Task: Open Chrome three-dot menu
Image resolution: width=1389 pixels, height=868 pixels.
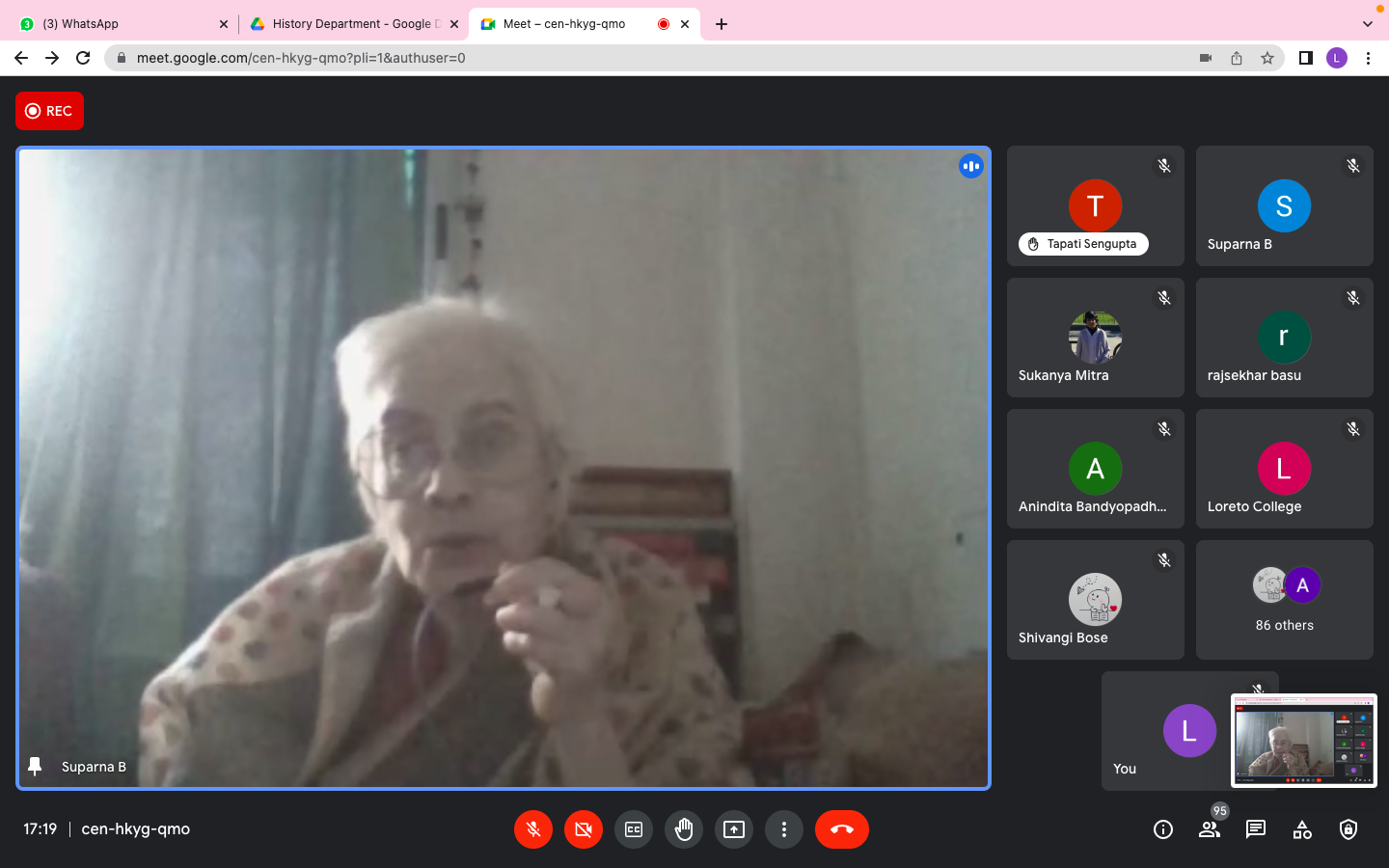Action: coord(1368,58)
